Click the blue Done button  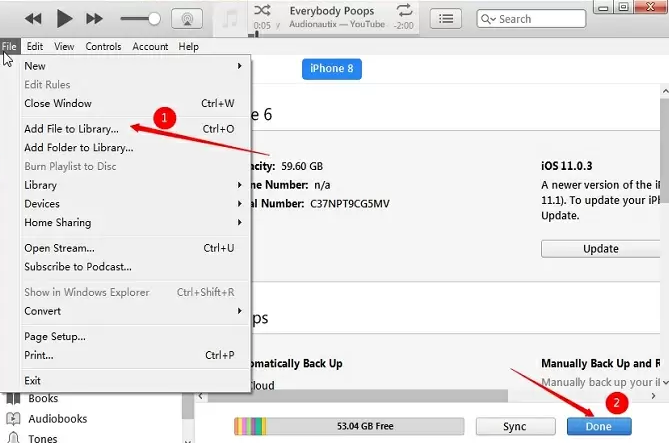(x=601, y=427)
